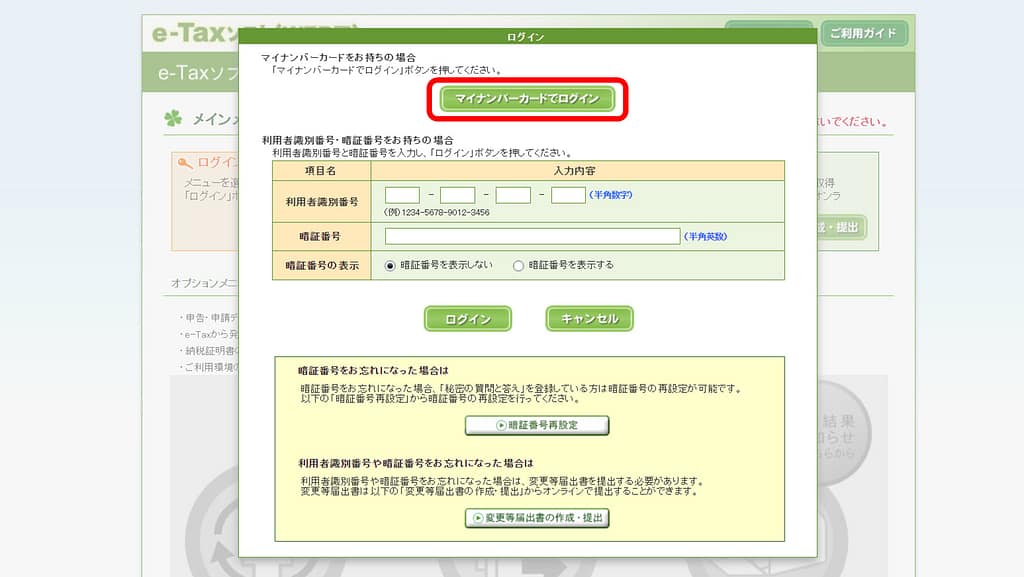Click the second 利用者識別番号 digit box
1024x577 pixels.
[457, 195]
